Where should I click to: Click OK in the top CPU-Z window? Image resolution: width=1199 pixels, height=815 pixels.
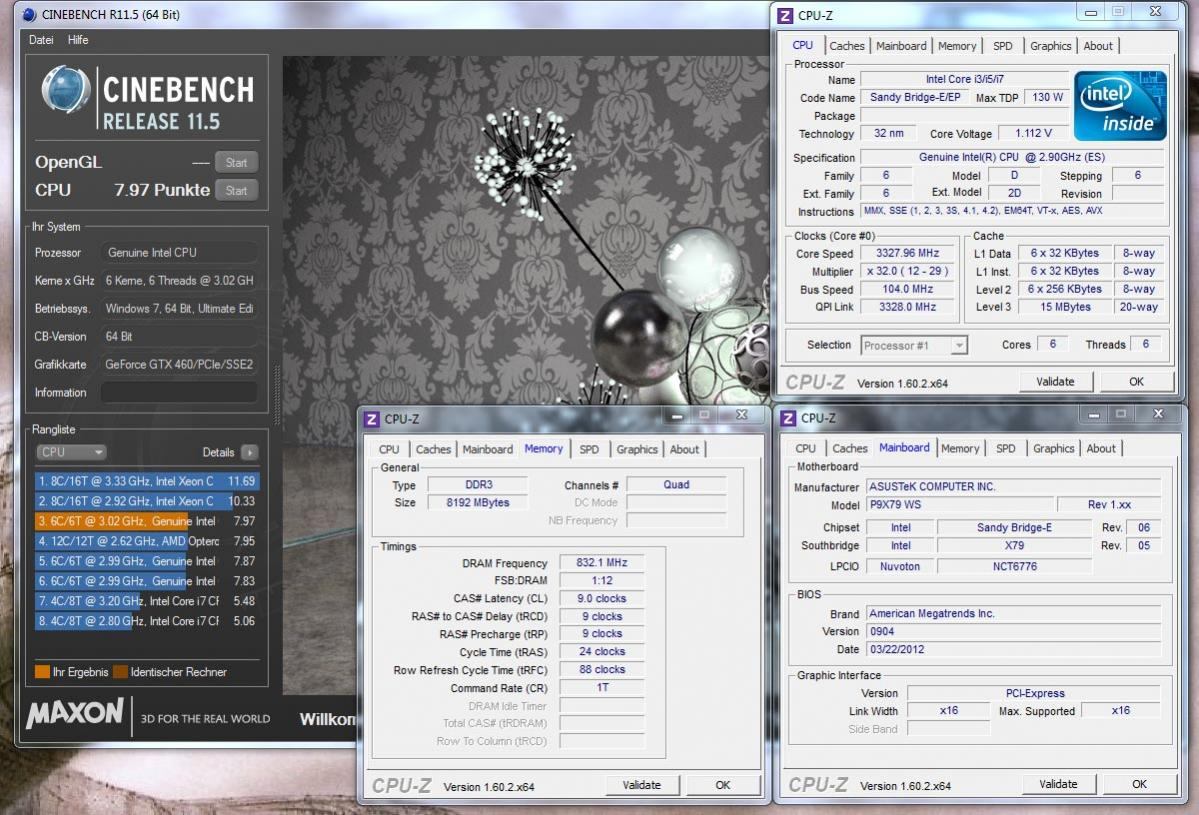[x=1136, y=382]
